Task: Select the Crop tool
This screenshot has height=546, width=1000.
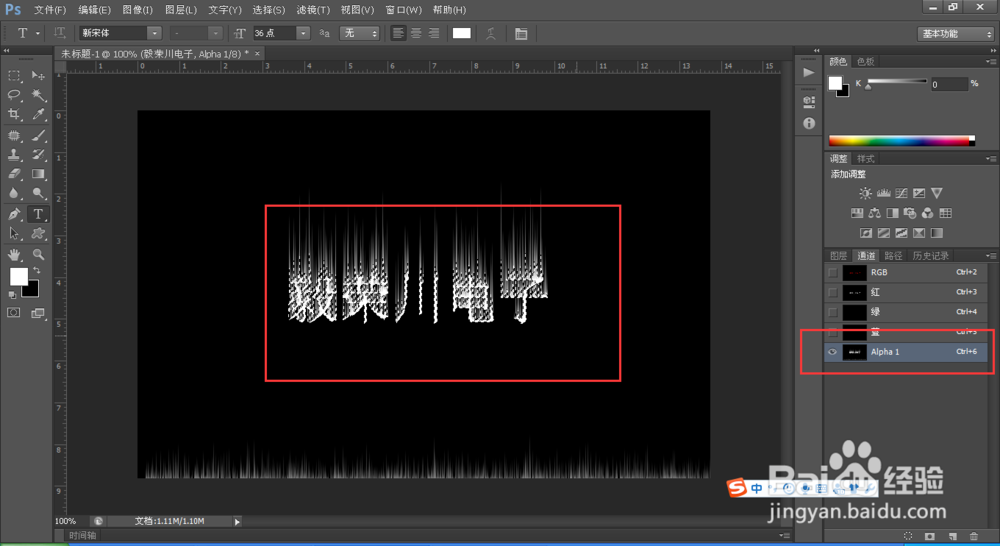Action: click(14, 114)
